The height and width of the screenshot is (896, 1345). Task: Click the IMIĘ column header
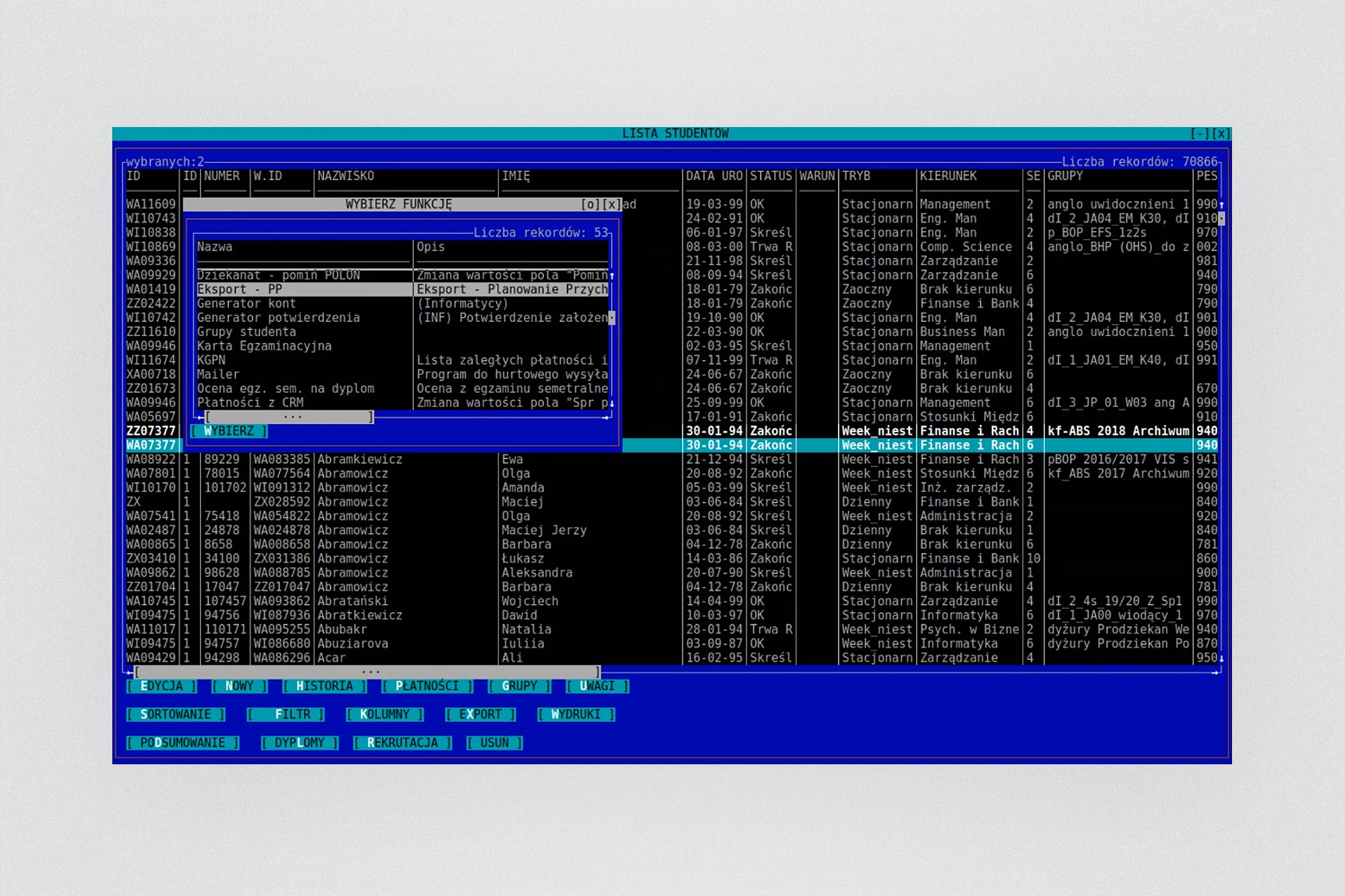pos(516,176)
